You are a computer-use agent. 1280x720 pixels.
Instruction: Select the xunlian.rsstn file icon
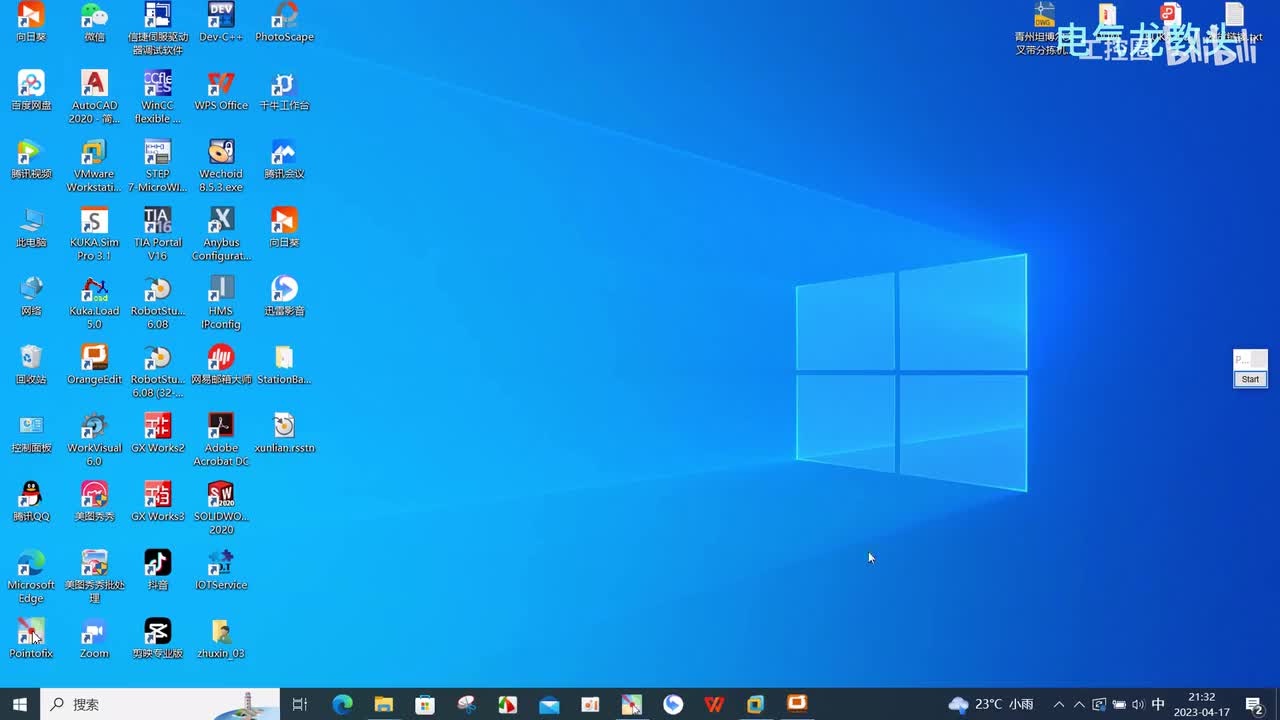tap(284, 434)
